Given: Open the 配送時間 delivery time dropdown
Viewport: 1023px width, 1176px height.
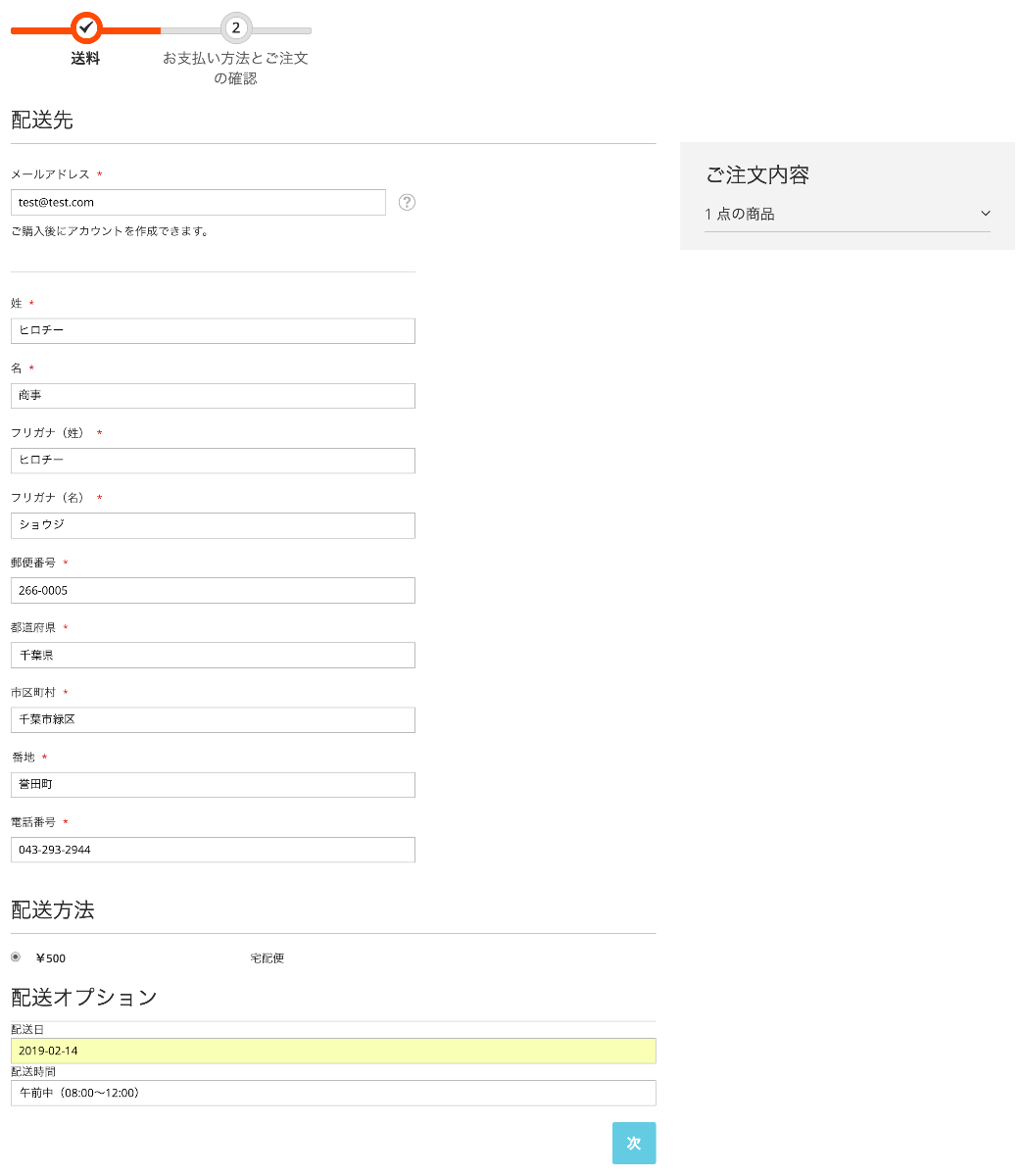Looking at the screenshot, I should coord(333,1093).
